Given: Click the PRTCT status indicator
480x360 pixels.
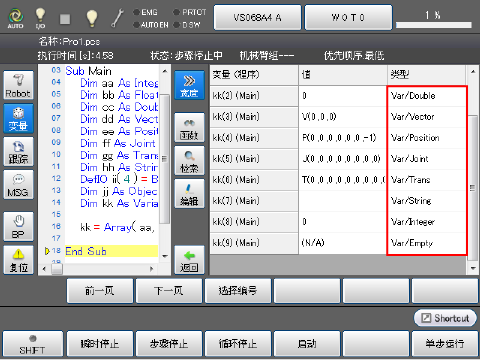Looking at the screenshot, I should 189,12.
